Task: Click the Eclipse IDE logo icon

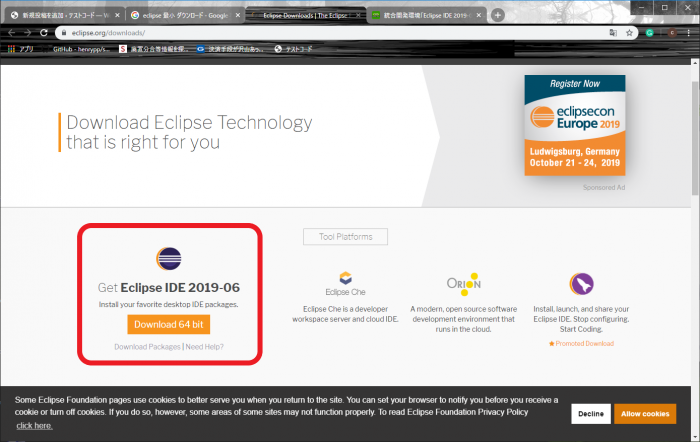Action: [169, 259]
